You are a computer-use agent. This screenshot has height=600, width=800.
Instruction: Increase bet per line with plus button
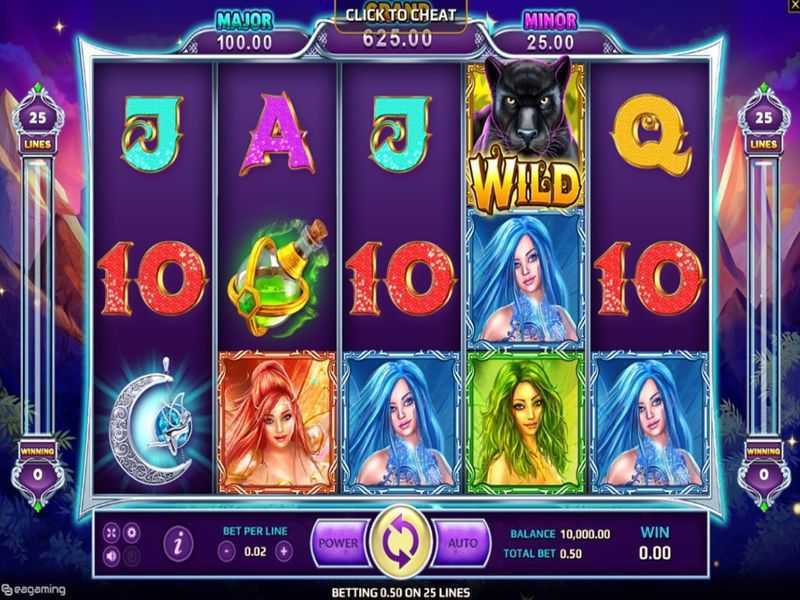point(284,551)
